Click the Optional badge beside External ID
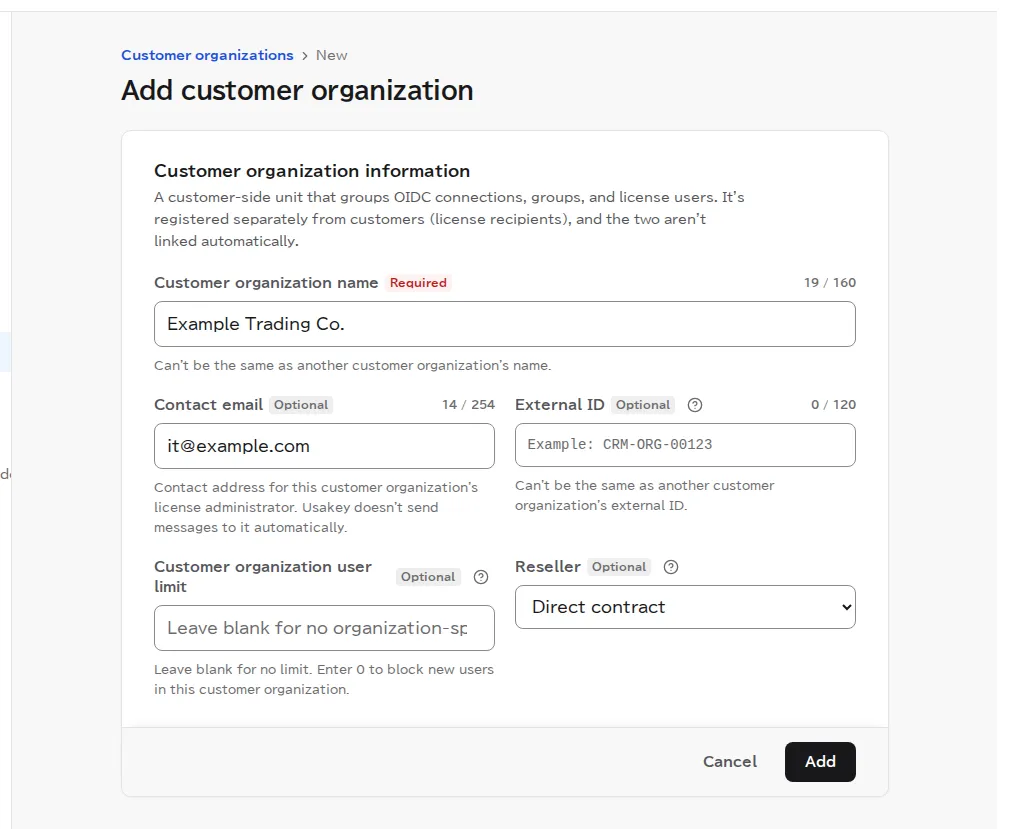This screenshot has height=829, width=1009. tap(643, 405)
